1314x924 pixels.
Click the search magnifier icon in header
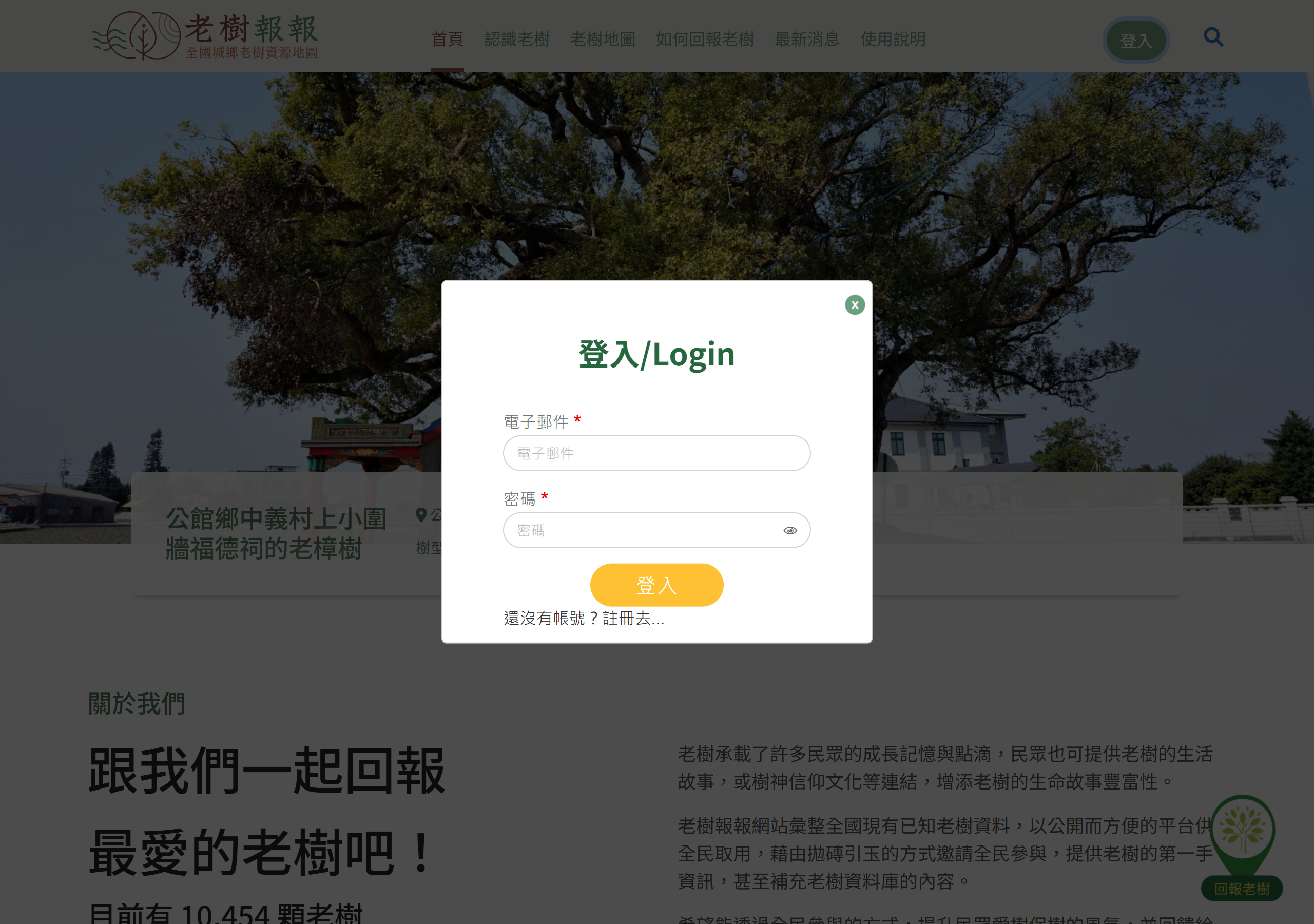1213,37
